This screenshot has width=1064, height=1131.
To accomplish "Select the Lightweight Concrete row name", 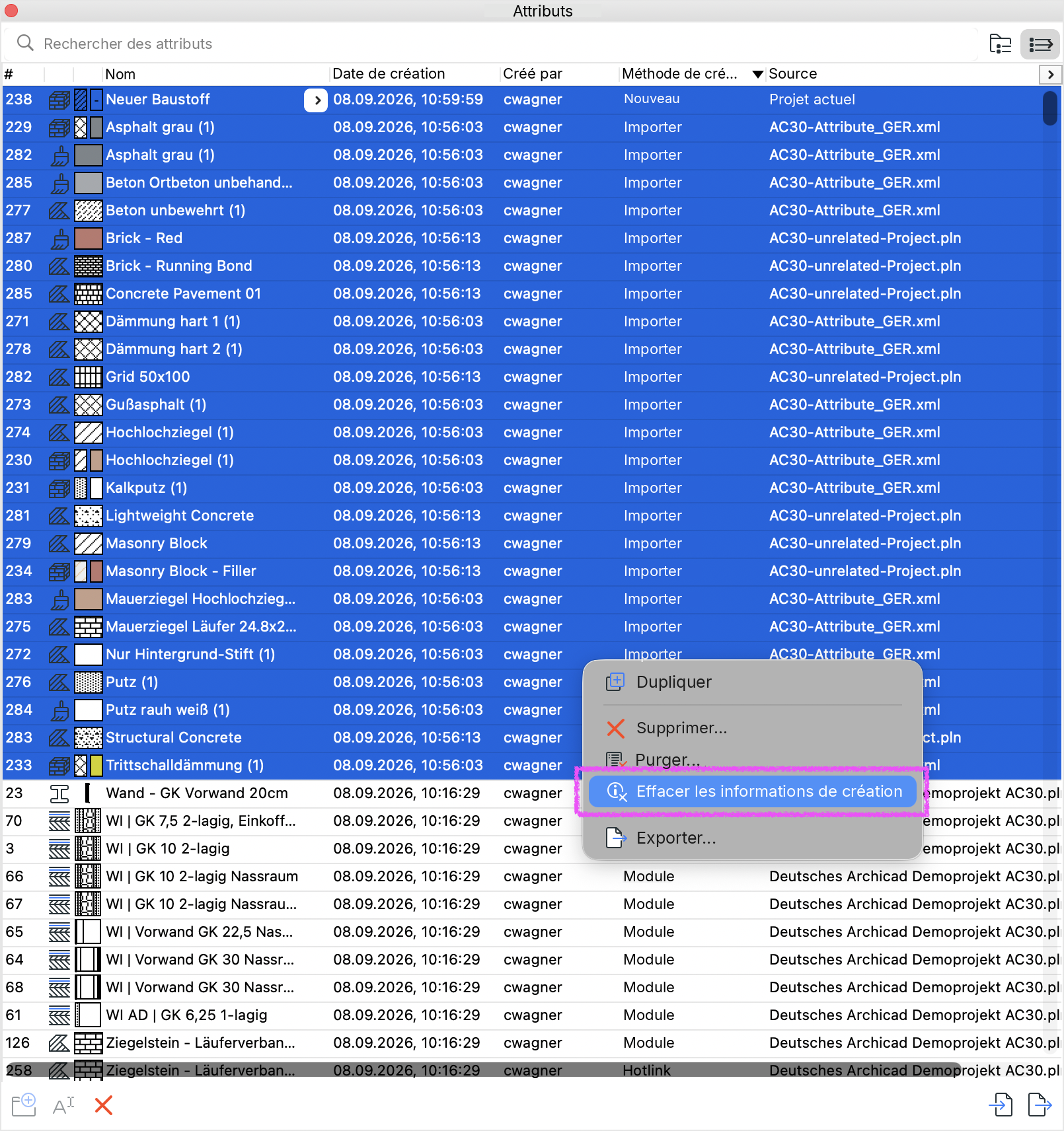I will (x=180, y=515).
